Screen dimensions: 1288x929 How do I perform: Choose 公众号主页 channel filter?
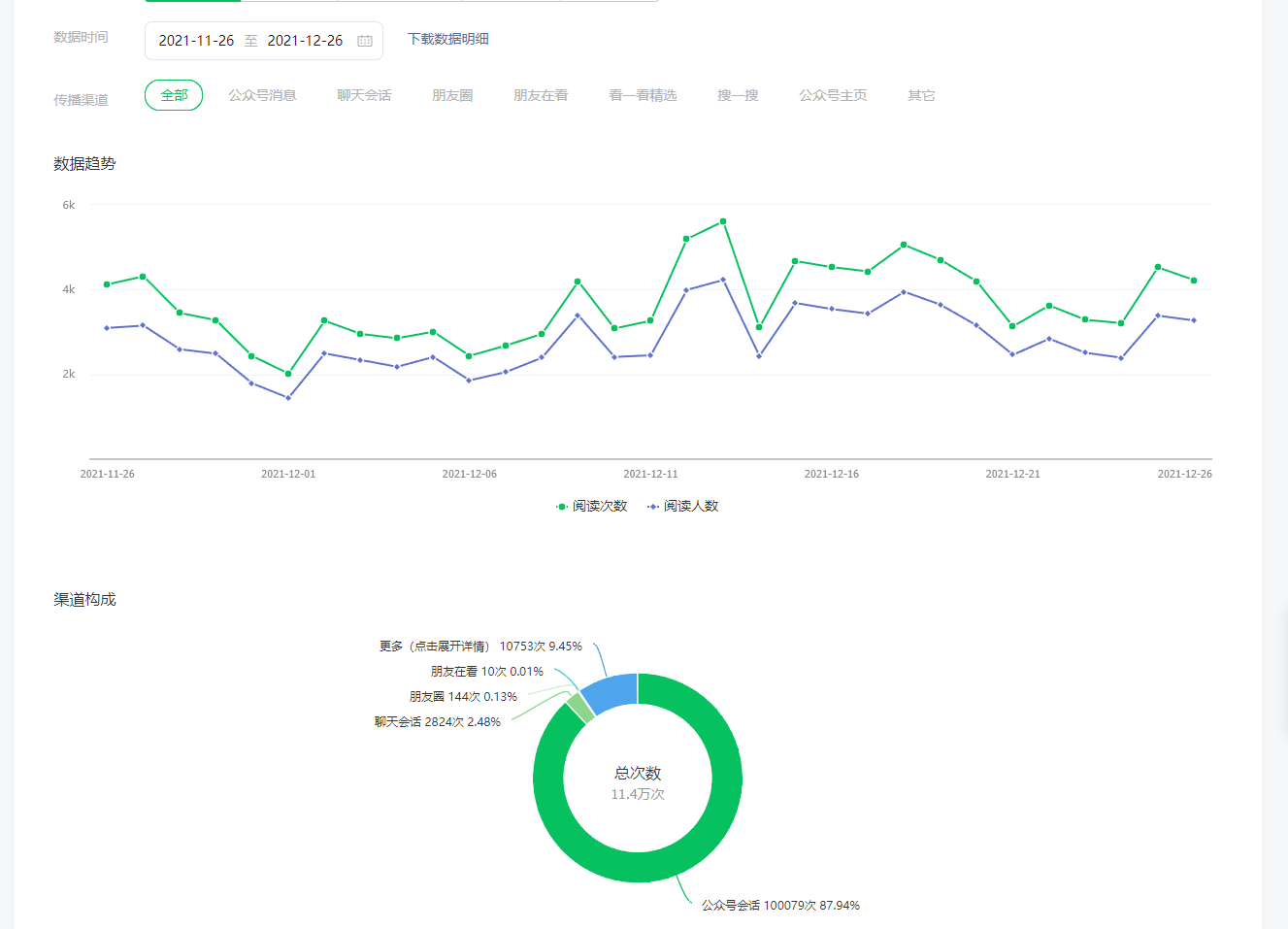click(x=833, y=95)
